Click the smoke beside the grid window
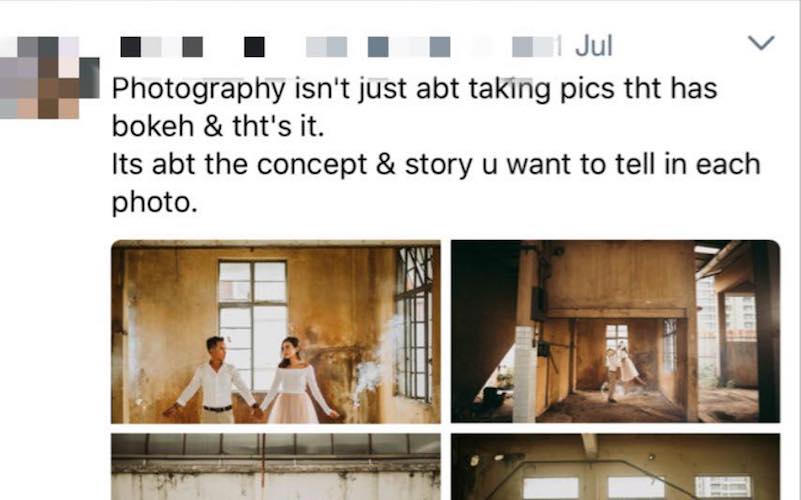 pyautogui.click(x=376, y=360)
